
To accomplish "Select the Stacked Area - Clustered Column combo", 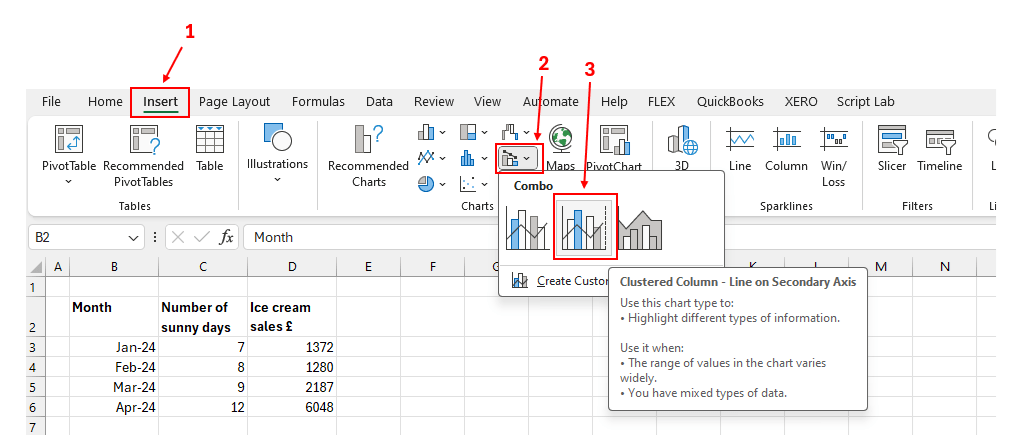I will coord(640,228).
